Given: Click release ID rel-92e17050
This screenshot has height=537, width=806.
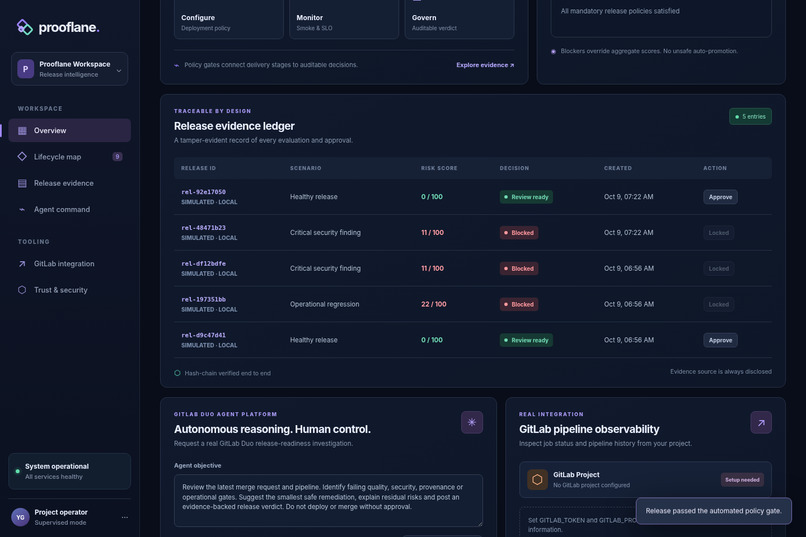Looking at the screenshot, I should coord(204,192).
